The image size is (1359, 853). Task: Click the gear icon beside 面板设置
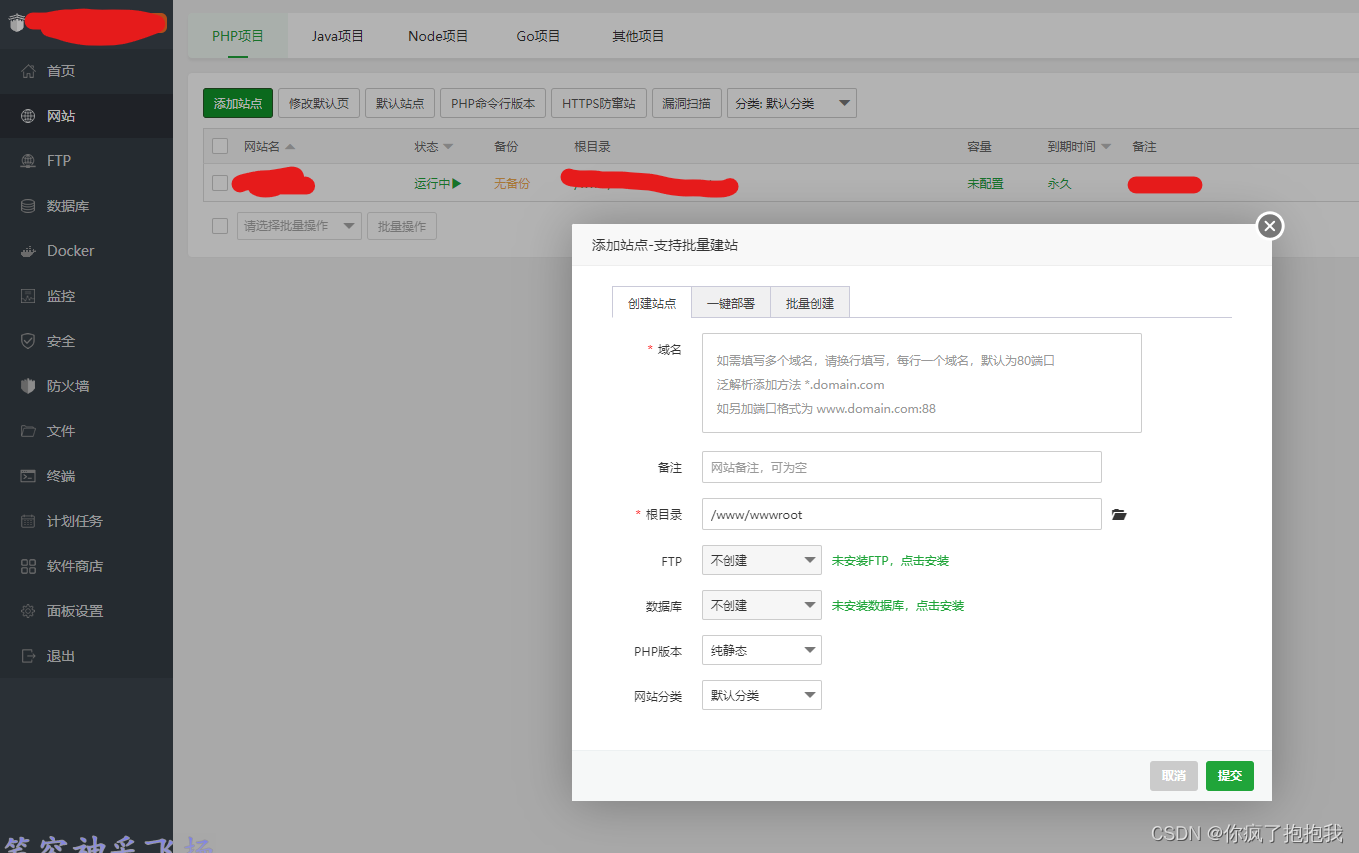click(x=28, y=611)
